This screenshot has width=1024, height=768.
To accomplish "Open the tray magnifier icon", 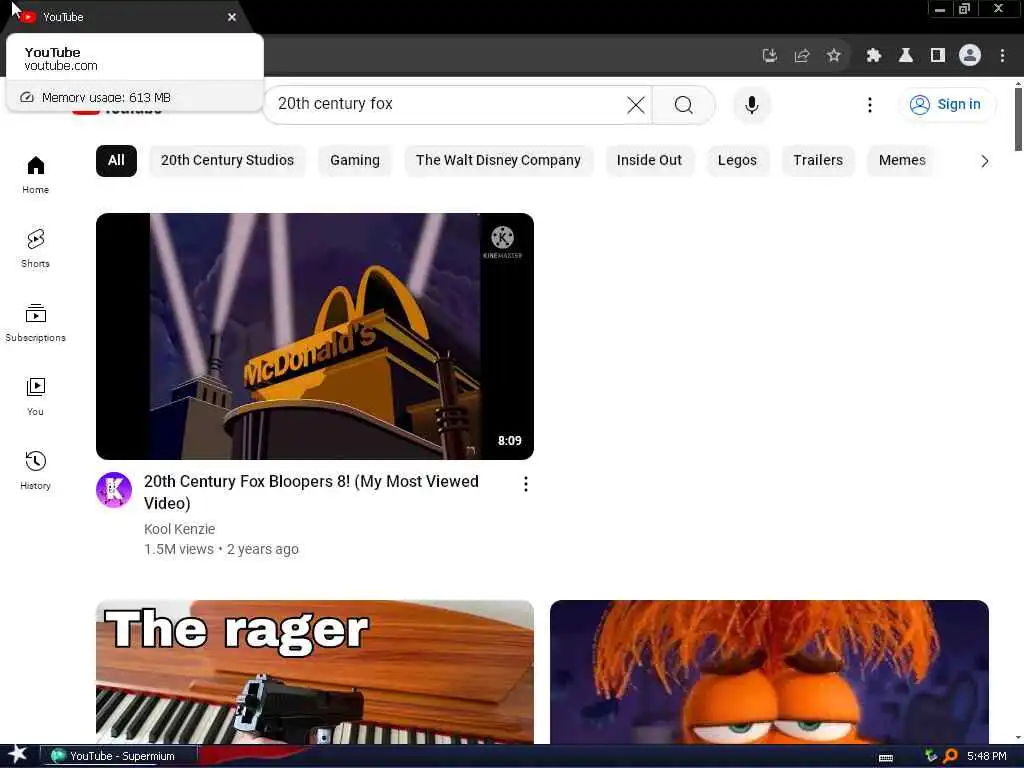I will (x=950, y=756).
